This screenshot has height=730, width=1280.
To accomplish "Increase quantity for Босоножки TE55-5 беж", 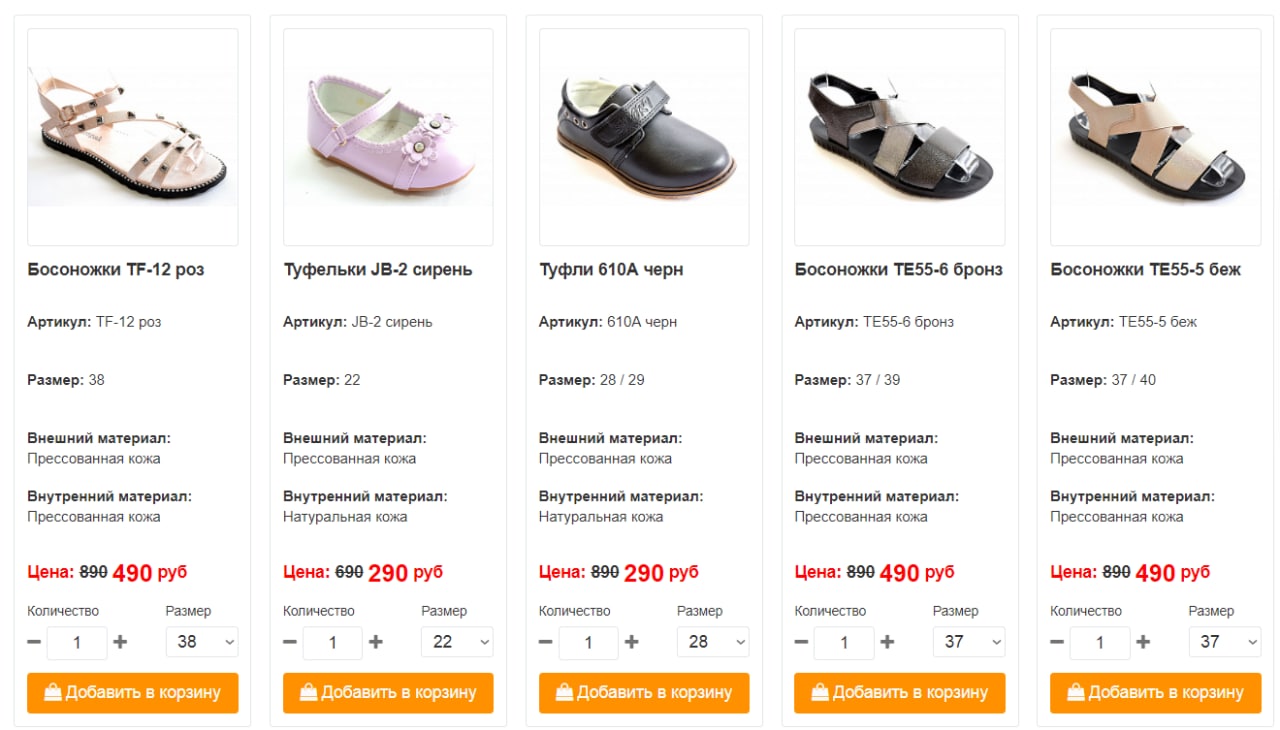I will (1143, 642).
